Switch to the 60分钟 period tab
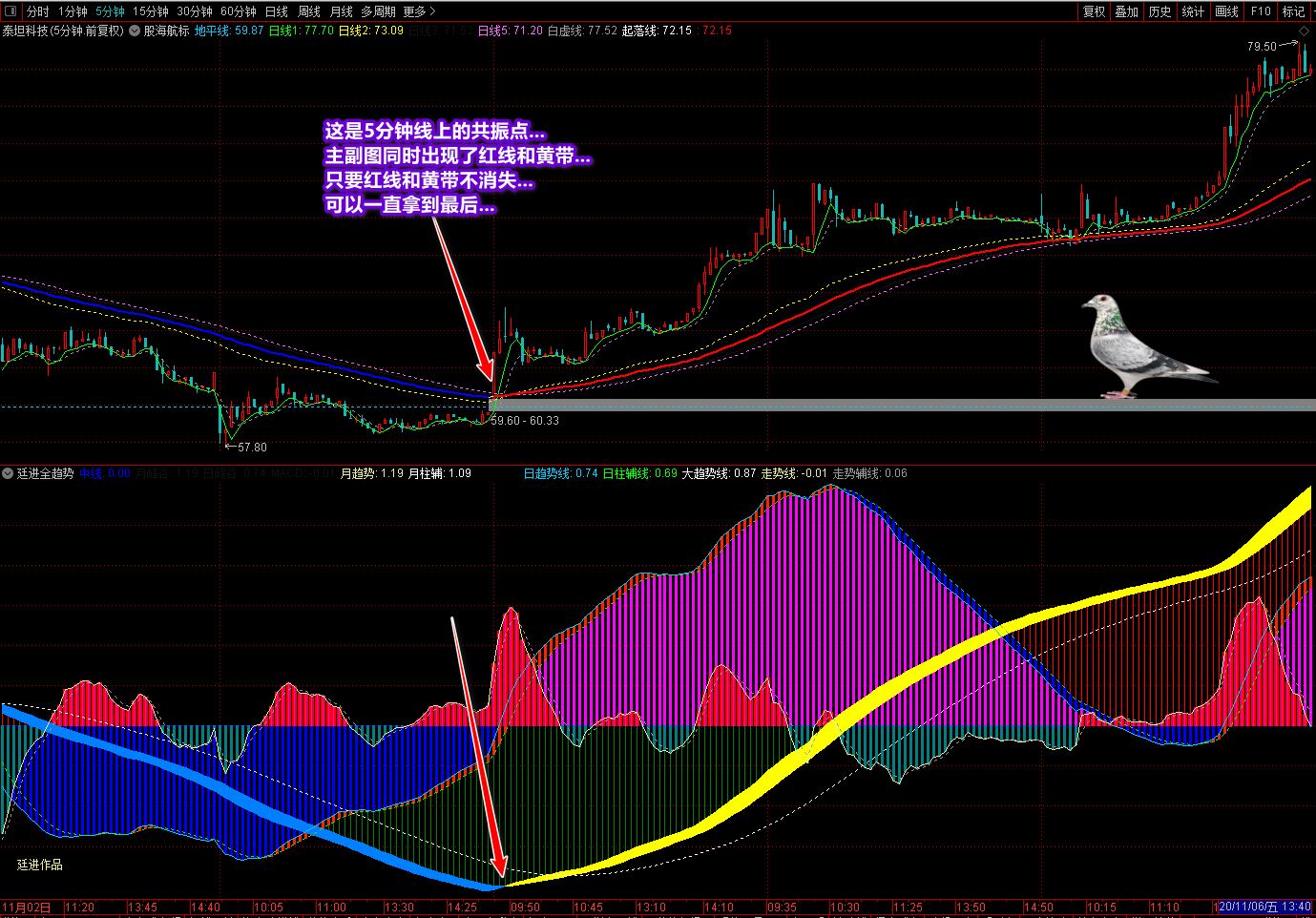This screenshot has height=918, width=1316. 239,11
